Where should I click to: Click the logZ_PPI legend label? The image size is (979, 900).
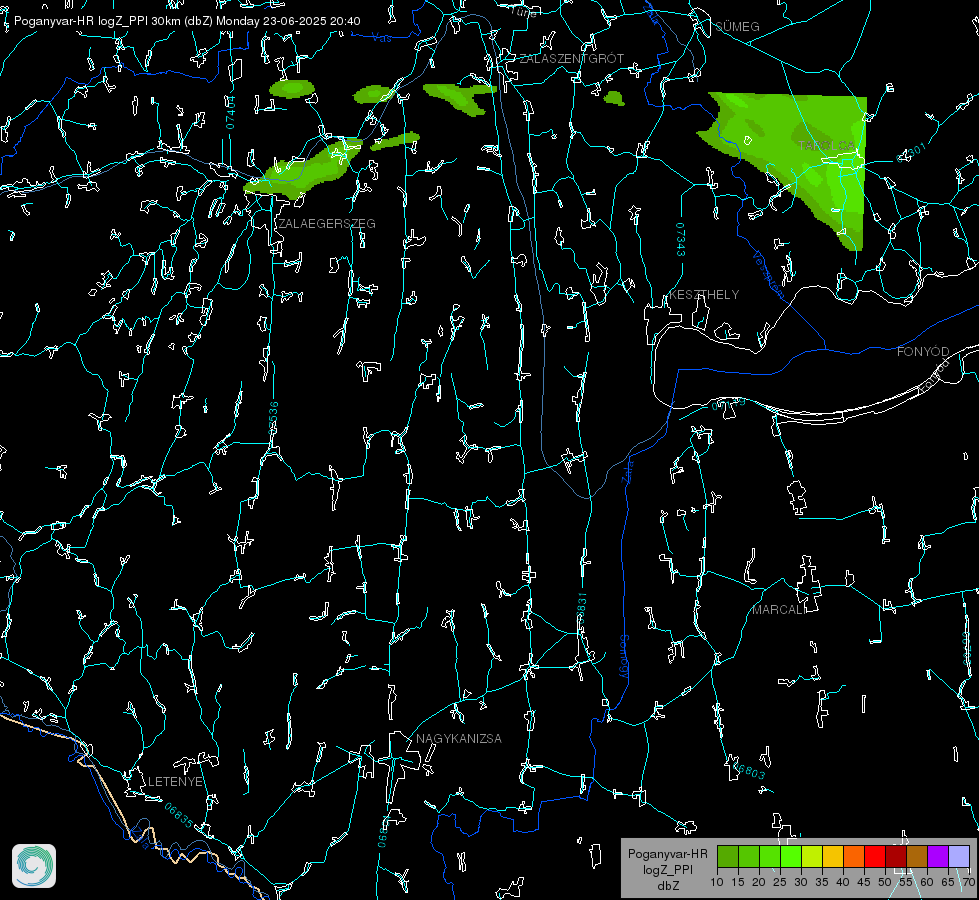pyautogui.click(x=667, y=869)
